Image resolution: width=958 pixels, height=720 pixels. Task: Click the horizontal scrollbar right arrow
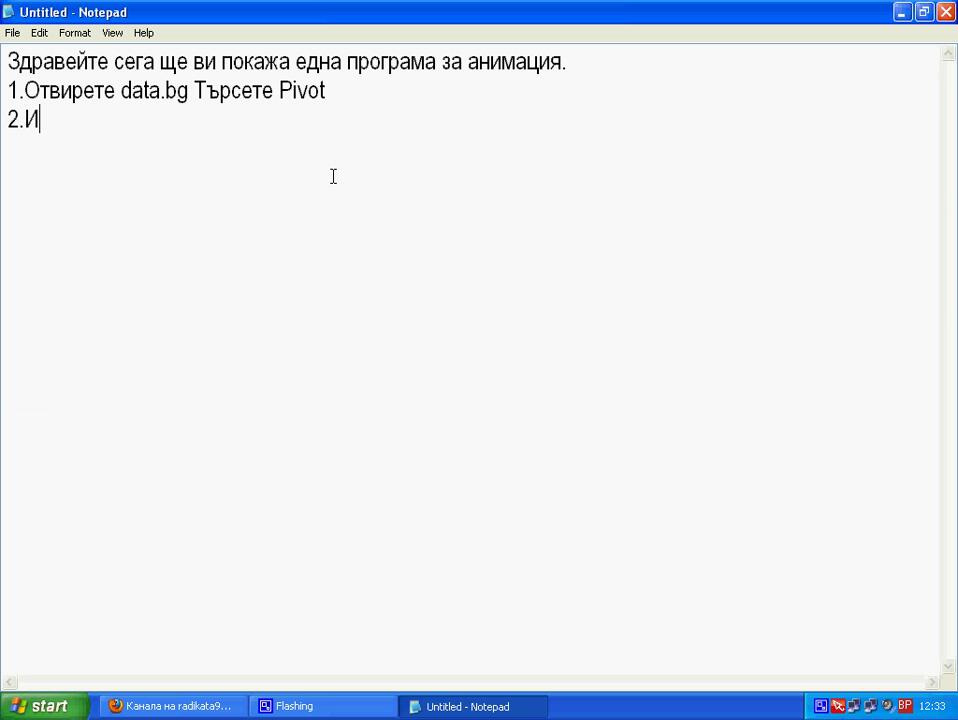pos(932,682)
